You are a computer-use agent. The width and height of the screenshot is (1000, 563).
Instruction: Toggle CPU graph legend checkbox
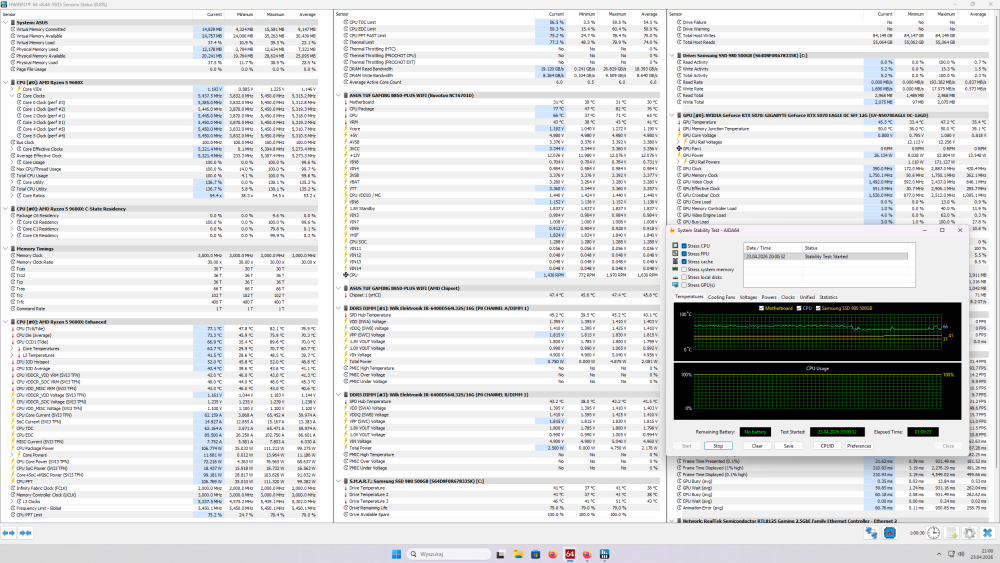pos(799,308)
